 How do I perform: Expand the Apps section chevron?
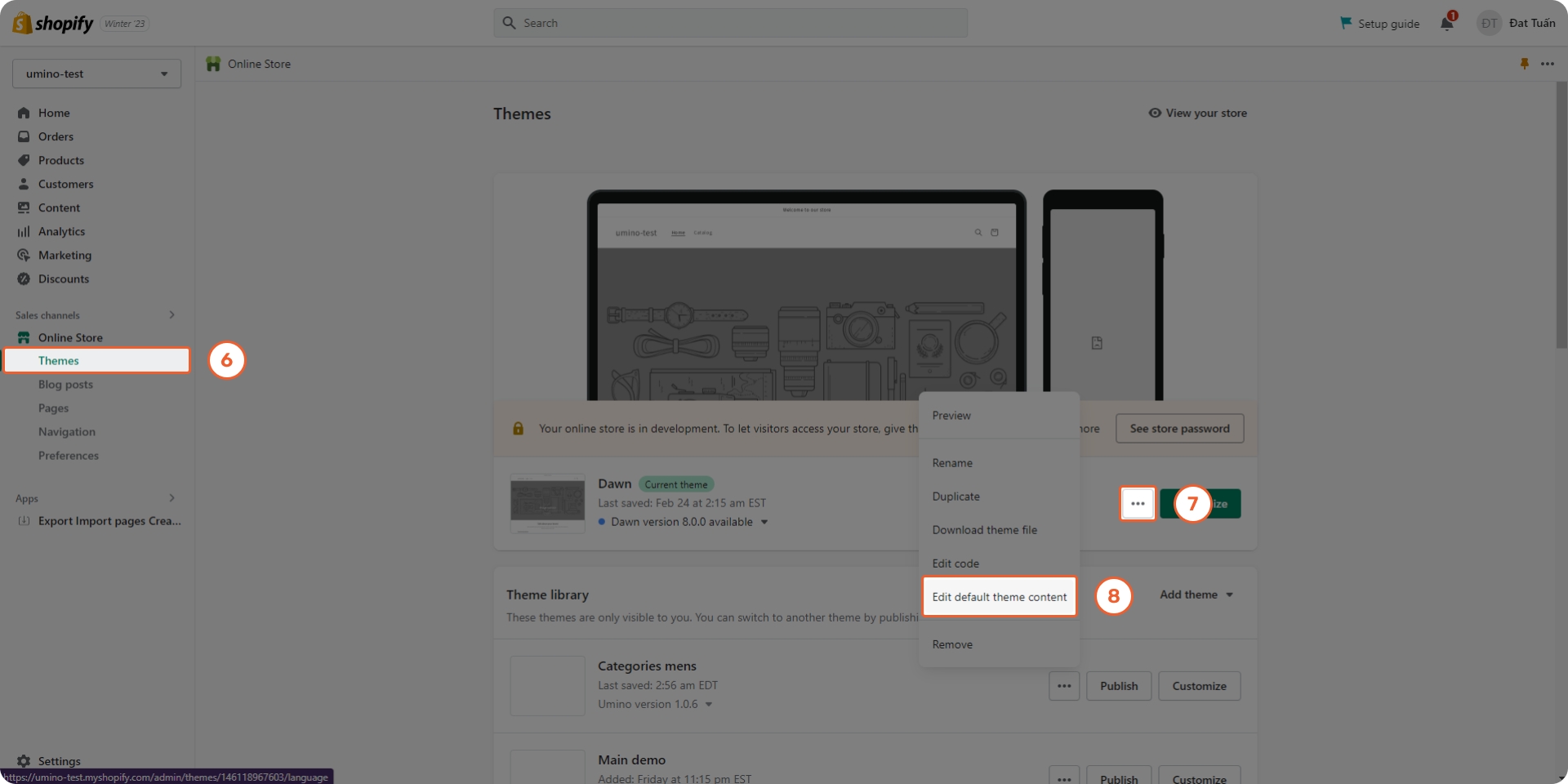[171, 498]
